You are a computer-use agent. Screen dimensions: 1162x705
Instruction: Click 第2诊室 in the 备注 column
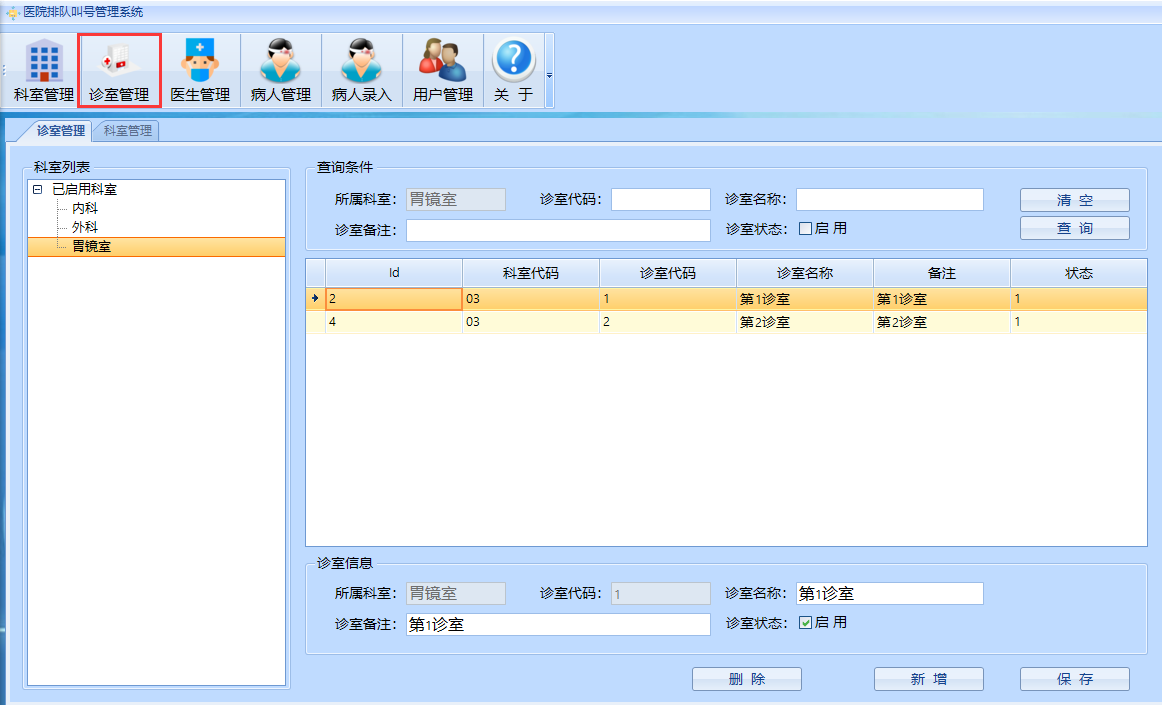click(x=942, y=322)
